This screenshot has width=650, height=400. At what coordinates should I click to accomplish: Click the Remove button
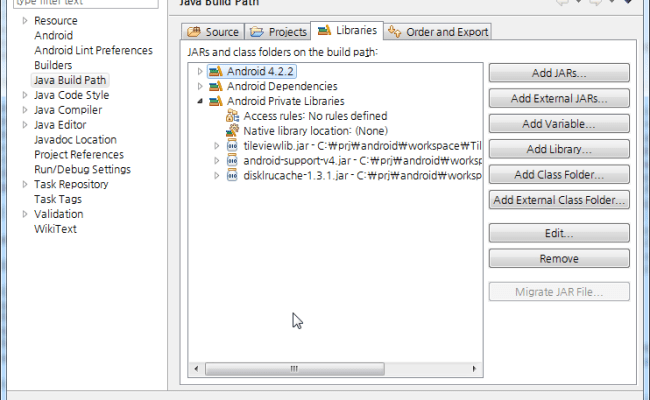click(559, 259)
